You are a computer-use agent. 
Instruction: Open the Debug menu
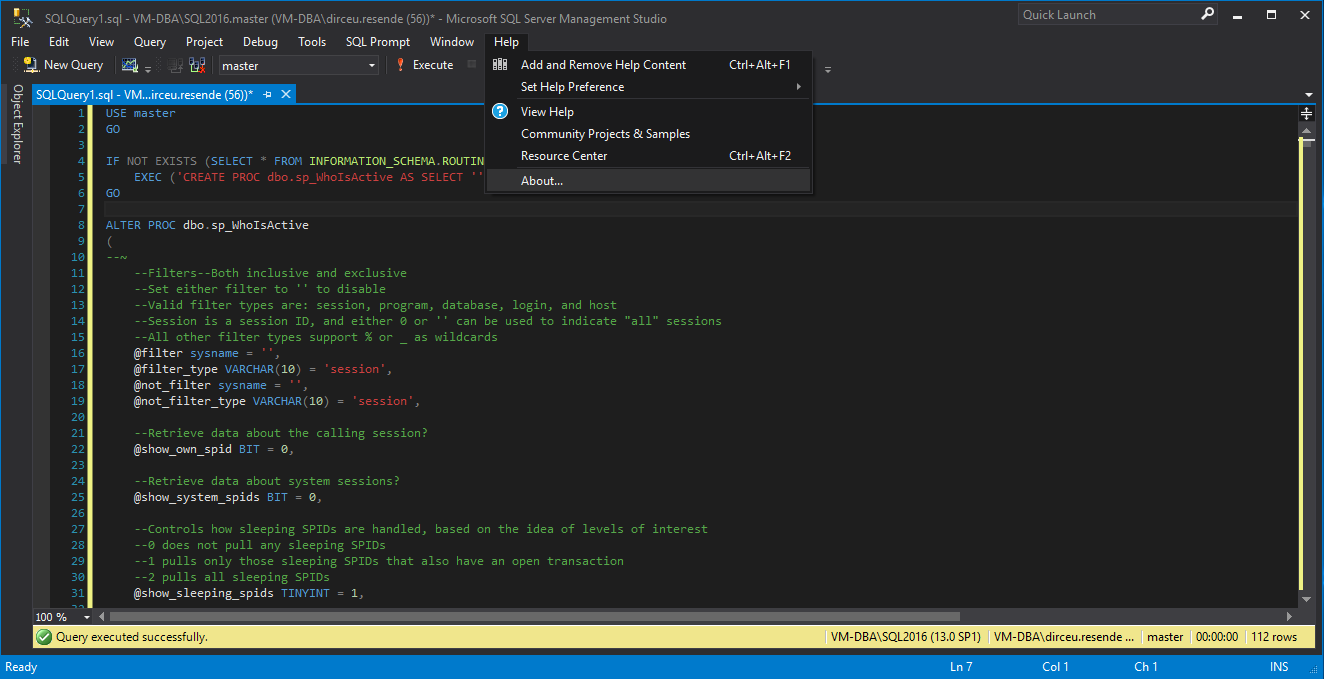pyautogui.click(x=260, y=42)
